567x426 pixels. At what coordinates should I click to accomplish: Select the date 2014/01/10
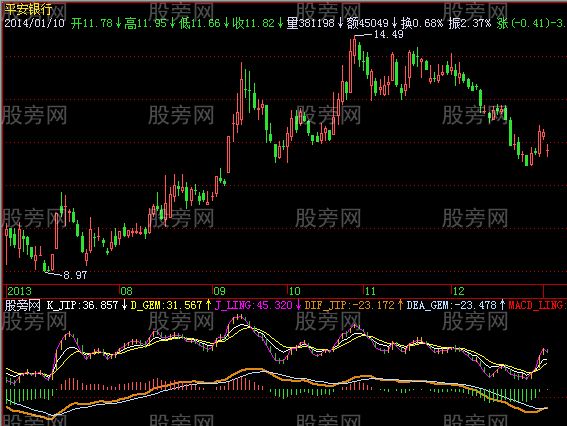click(34, 24)
